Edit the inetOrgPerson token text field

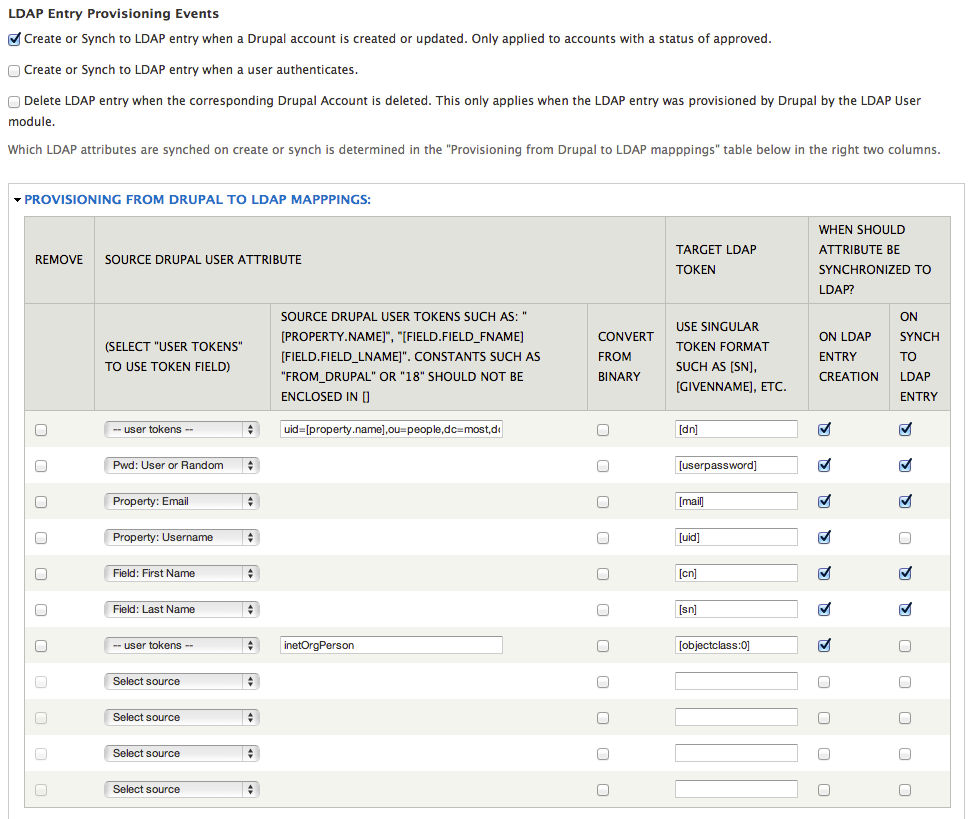tap(390, 644)
